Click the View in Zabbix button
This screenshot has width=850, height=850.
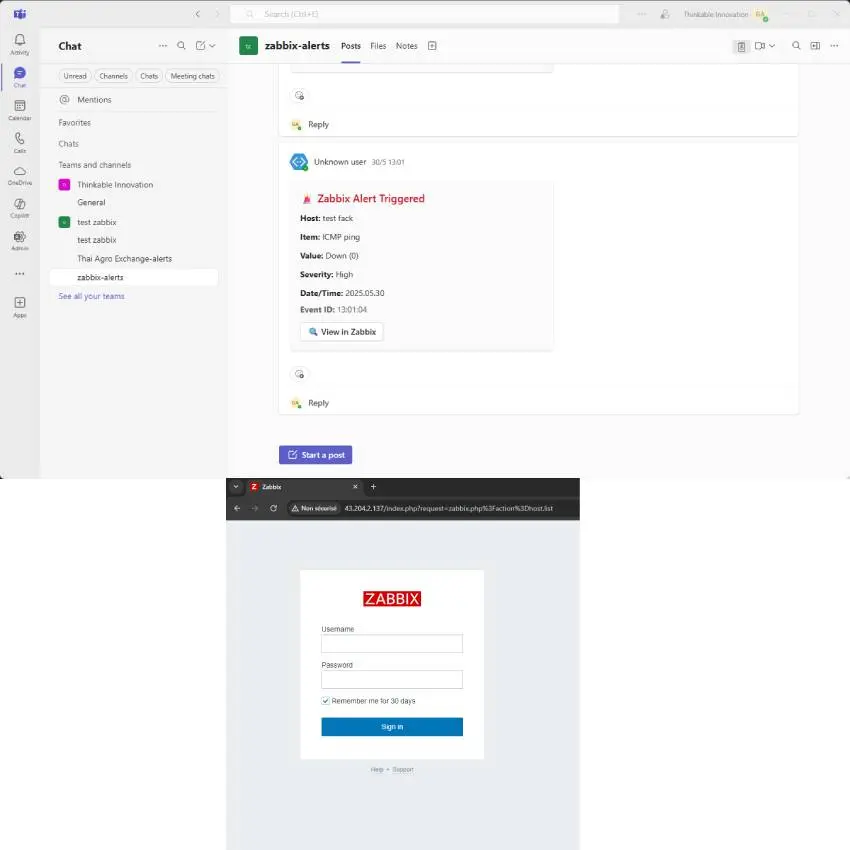[x=341, y=332]
